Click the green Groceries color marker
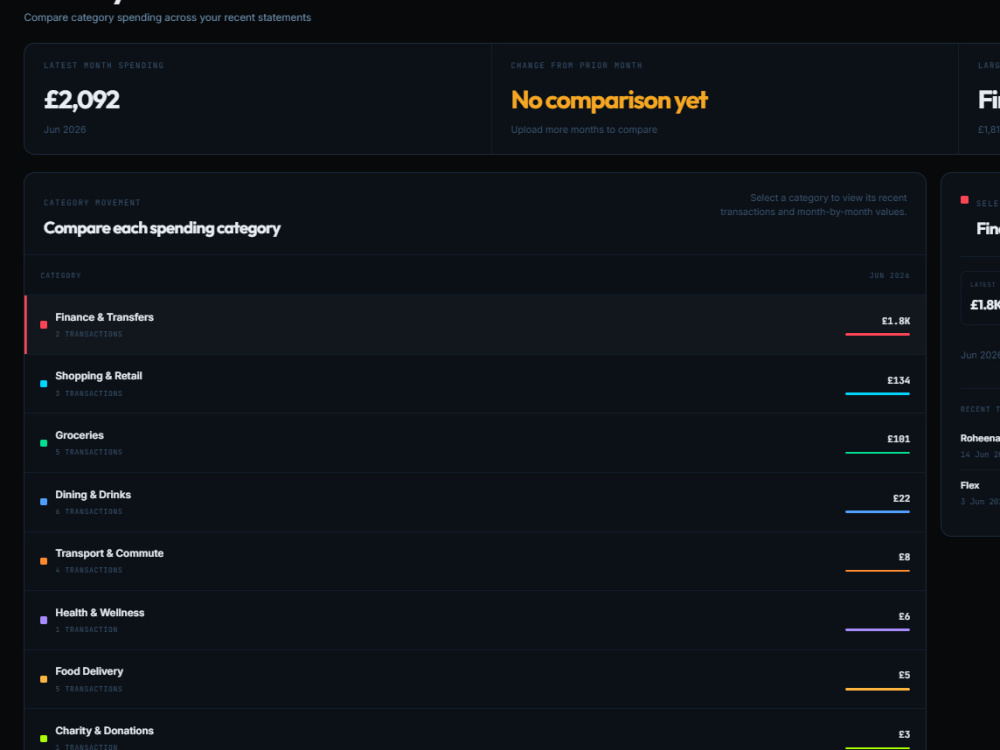This screenshot has width=1000, height=750. [43, 443]
